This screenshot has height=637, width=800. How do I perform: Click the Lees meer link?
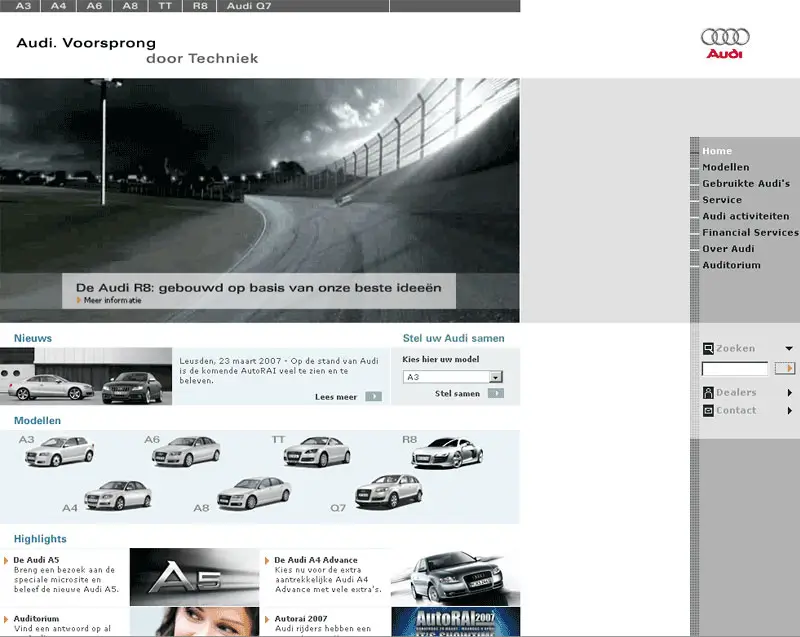pyautogui.click(x=336, y=397)
